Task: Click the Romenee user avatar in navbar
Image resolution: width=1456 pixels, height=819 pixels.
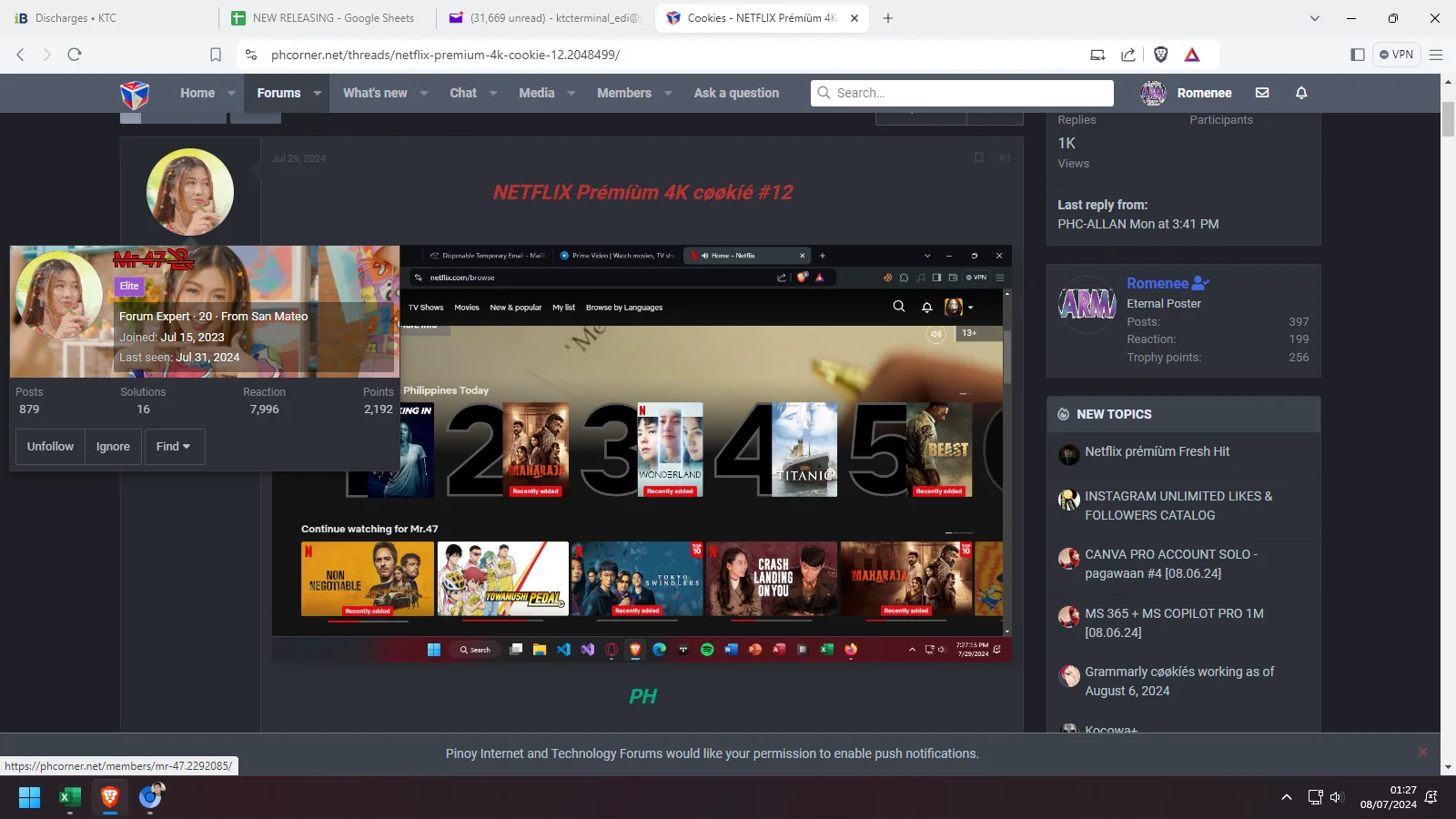Action: click(1154, 93)
